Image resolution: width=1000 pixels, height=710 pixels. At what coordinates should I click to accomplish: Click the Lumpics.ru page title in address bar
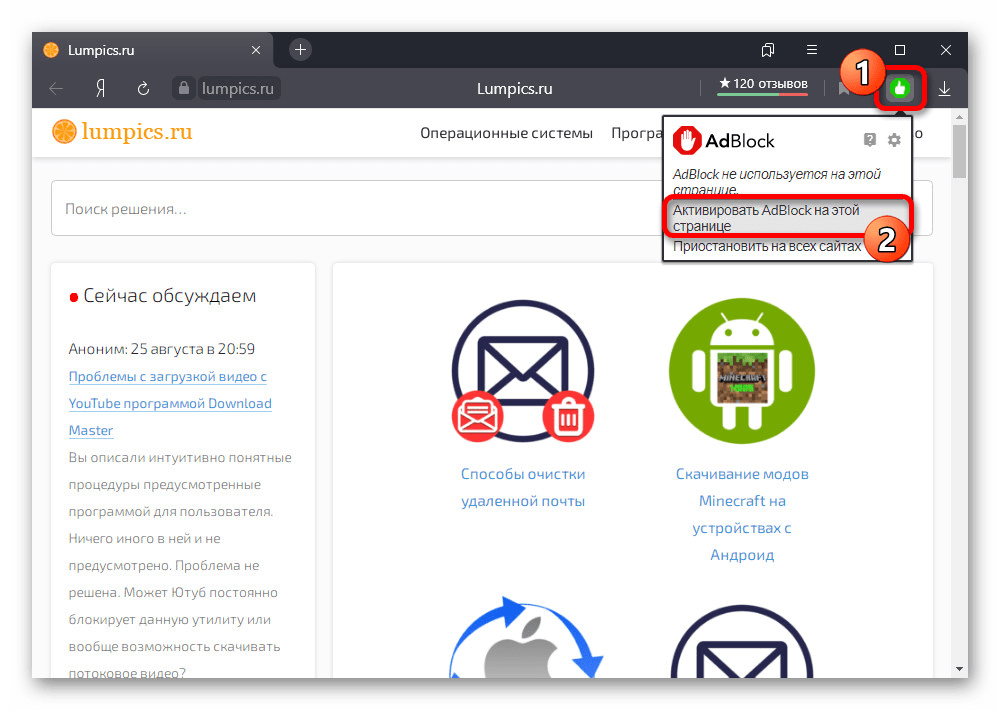pyautogui.click(x=515, y=89)
